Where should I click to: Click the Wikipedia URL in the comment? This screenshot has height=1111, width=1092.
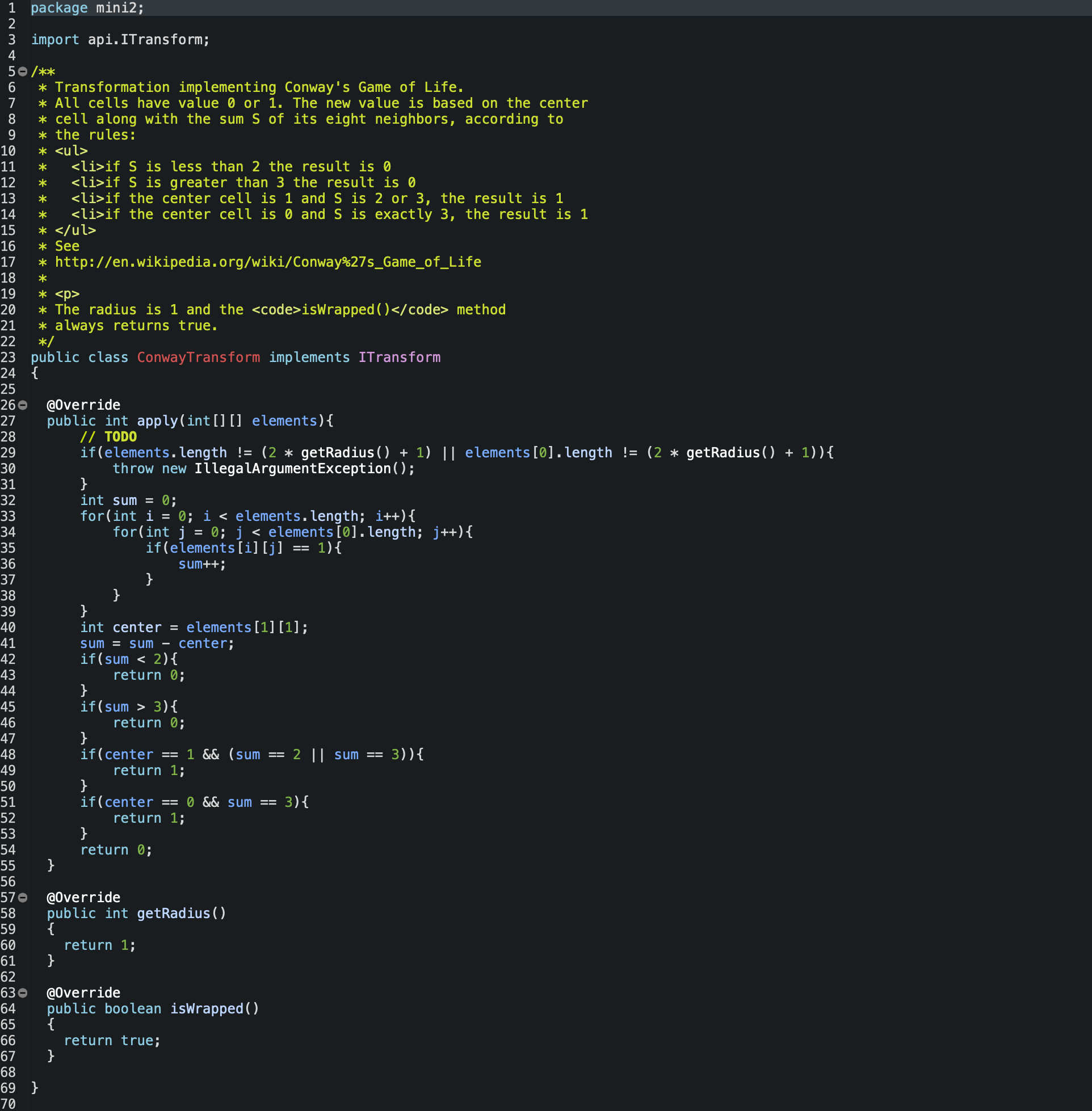[x=268, y=262]
